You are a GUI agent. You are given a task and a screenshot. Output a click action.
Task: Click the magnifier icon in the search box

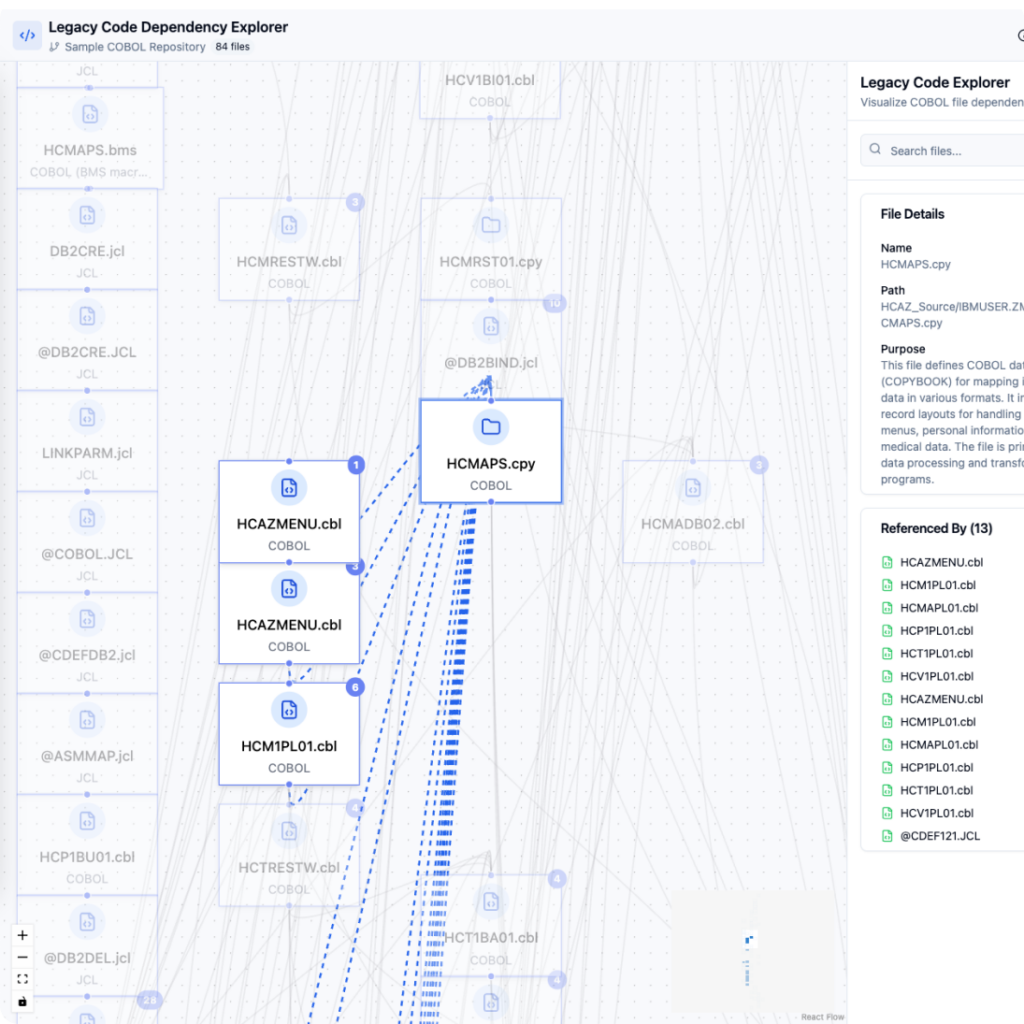point(875,150)
